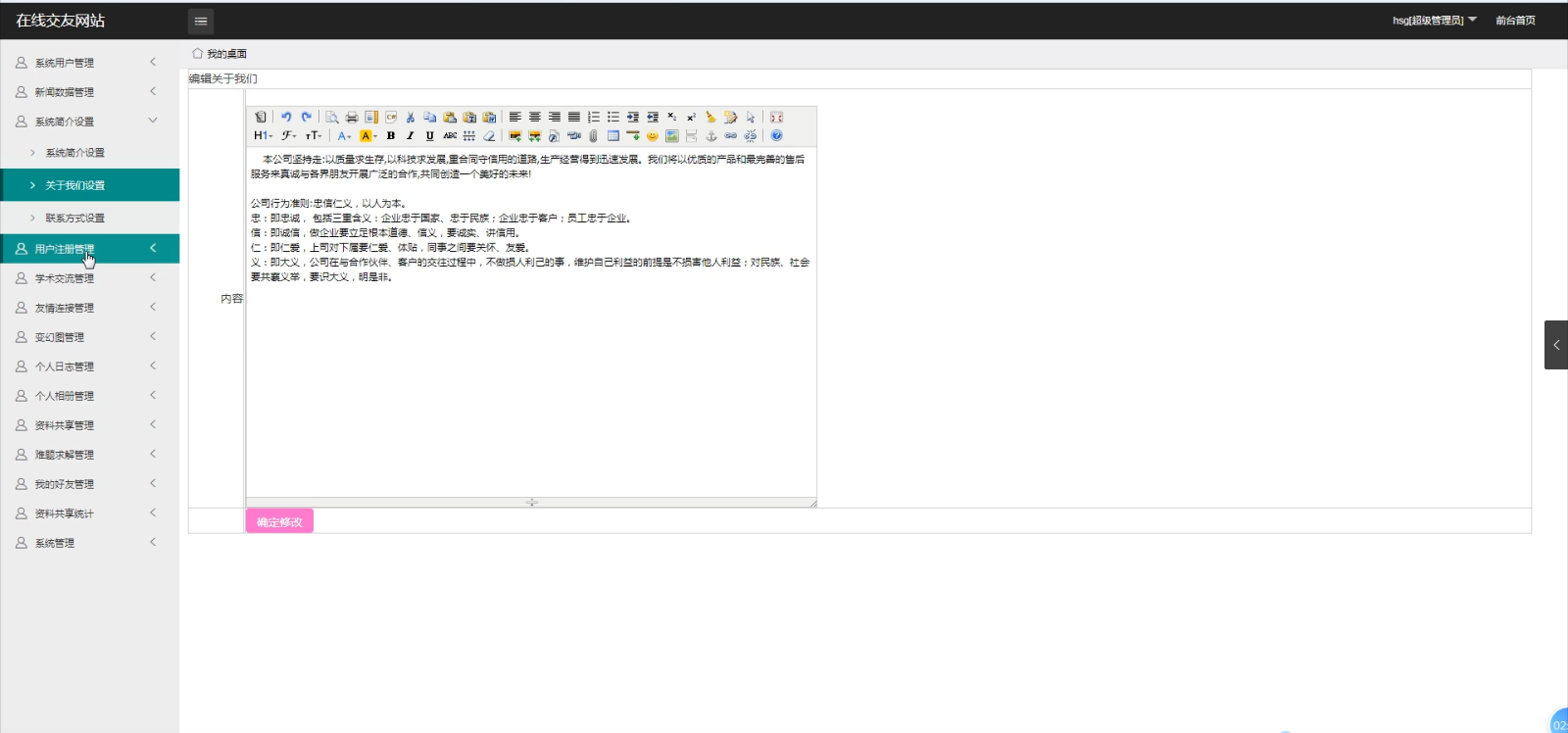Click the 确定修改 button
This screenshot has height=733, width=1568.
(279, 522)
